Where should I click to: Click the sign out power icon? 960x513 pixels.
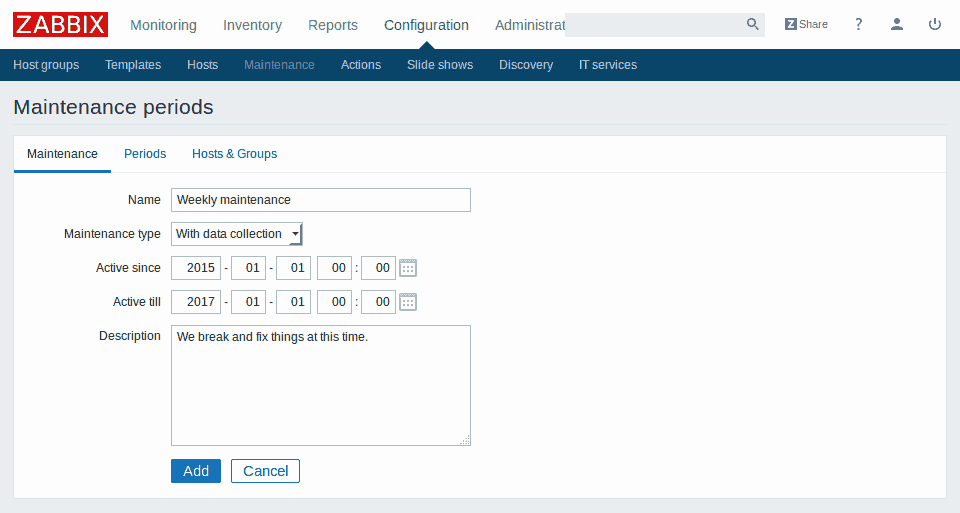[x=935, y=24]
